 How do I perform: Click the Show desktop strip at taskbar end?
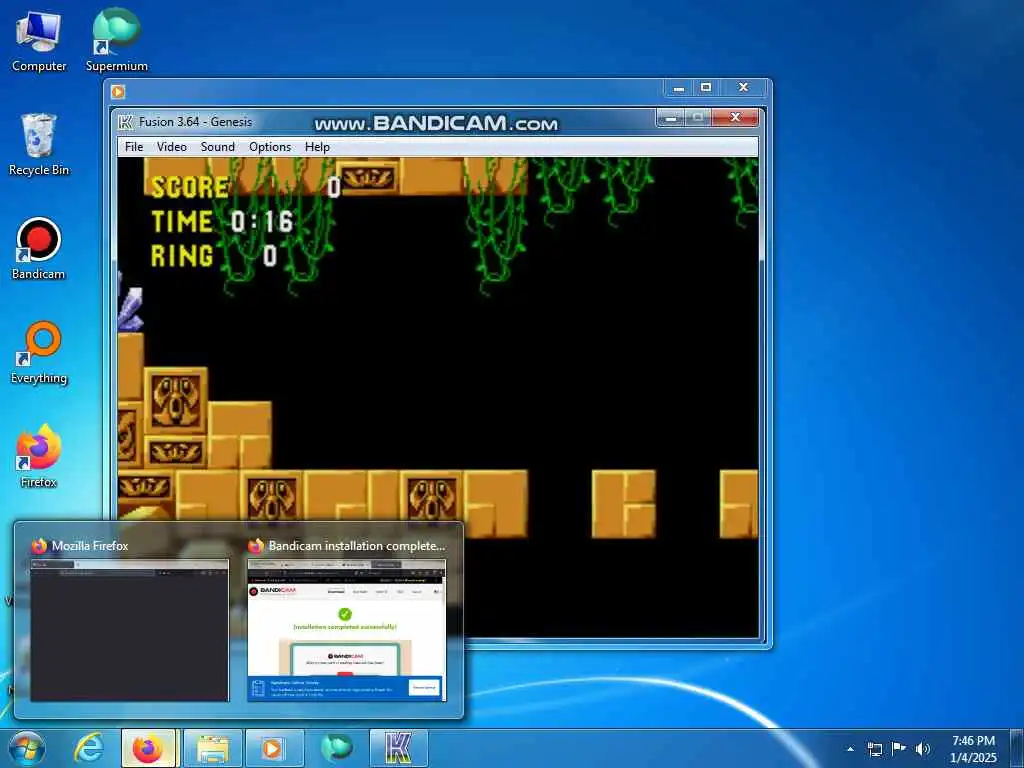click(1017, 748)
